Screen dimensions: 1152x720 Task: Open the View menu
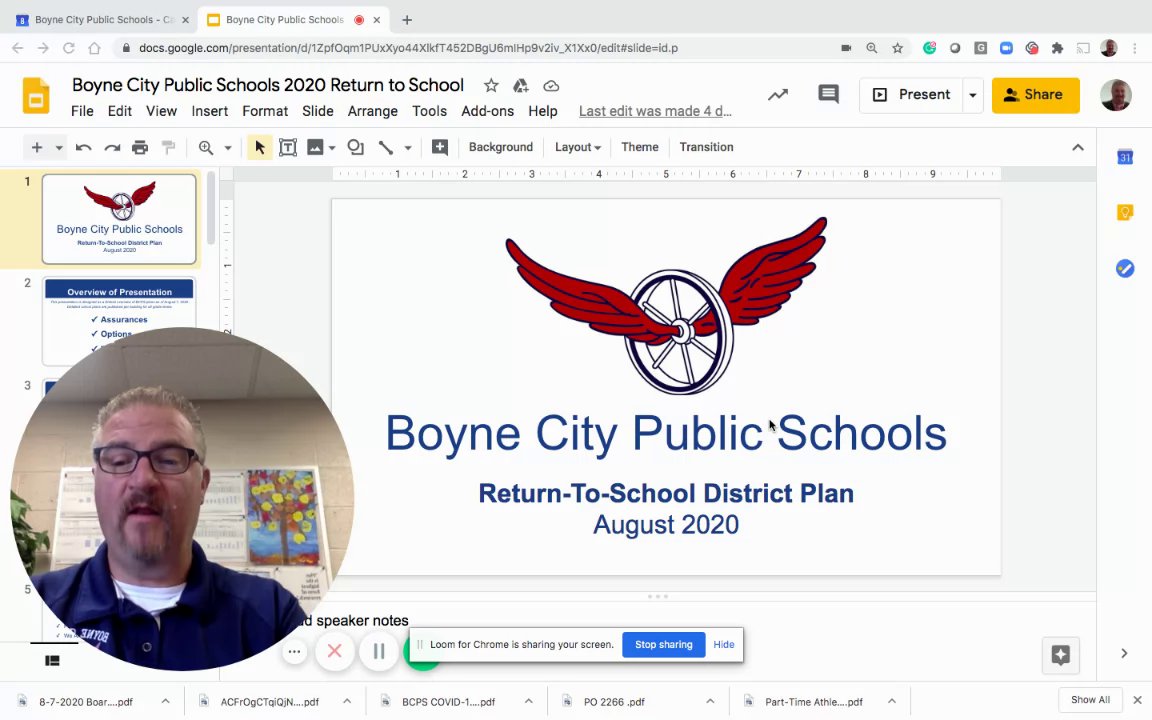pyautogui.click(x=161, y=111)
